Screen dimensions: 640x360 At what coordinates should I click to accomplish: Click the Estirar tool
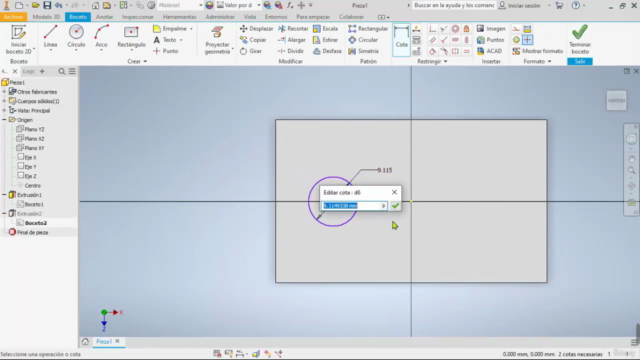(325, 40)
